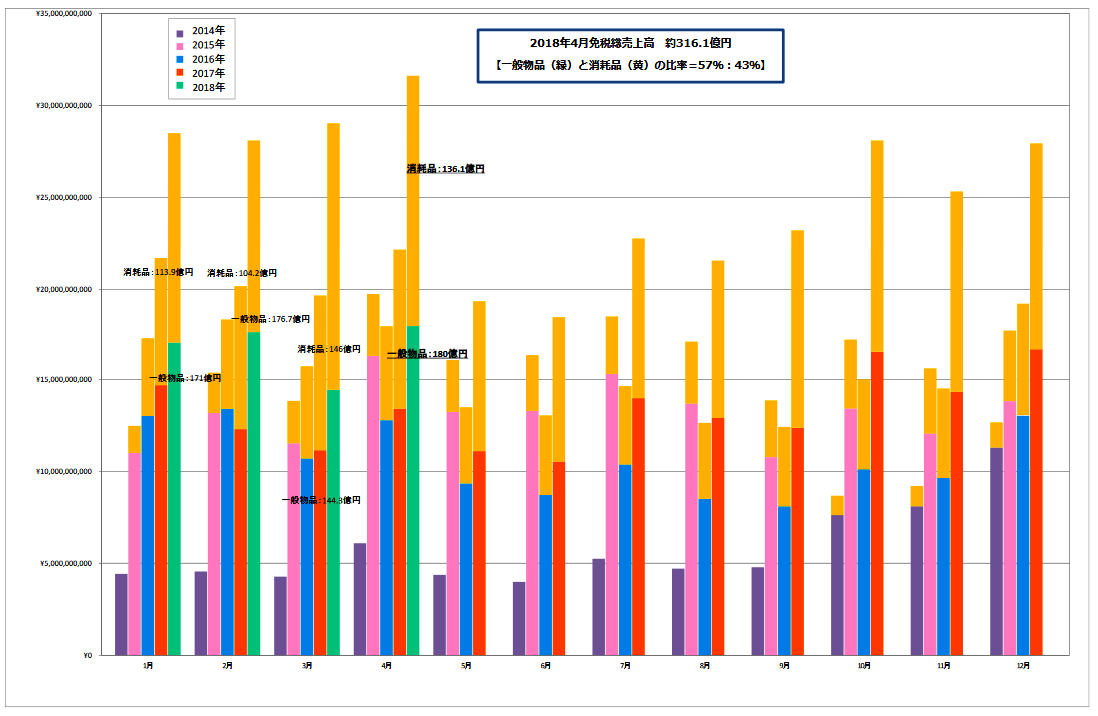Click the 消耗品:136.1億円 data label

tap(445, 169)
